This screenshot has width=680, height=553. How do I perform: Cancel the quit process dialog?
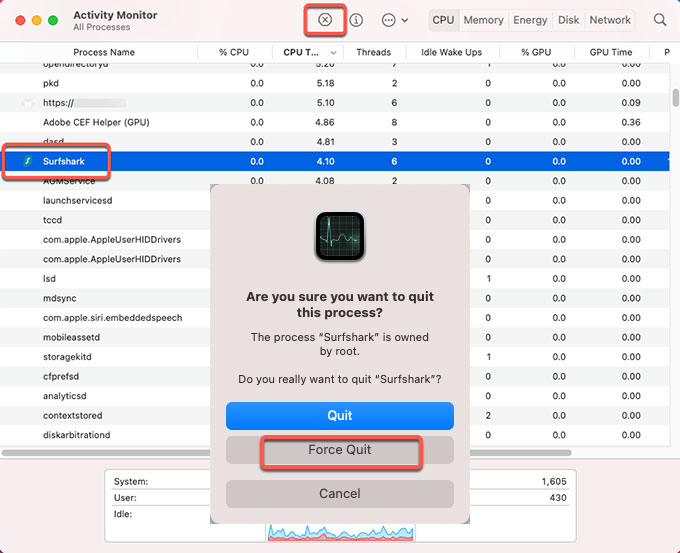click(x=340, y=493)
